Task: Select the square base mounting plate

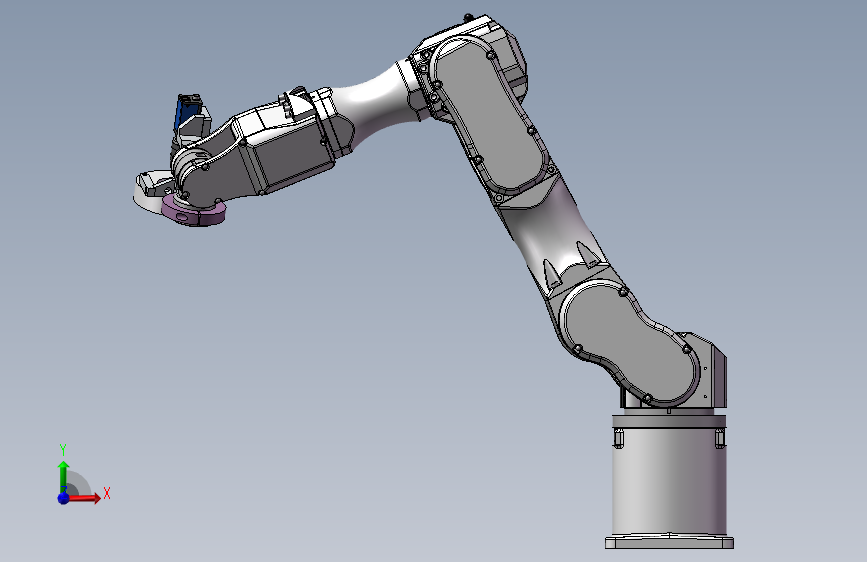Action: click(669, 541)
